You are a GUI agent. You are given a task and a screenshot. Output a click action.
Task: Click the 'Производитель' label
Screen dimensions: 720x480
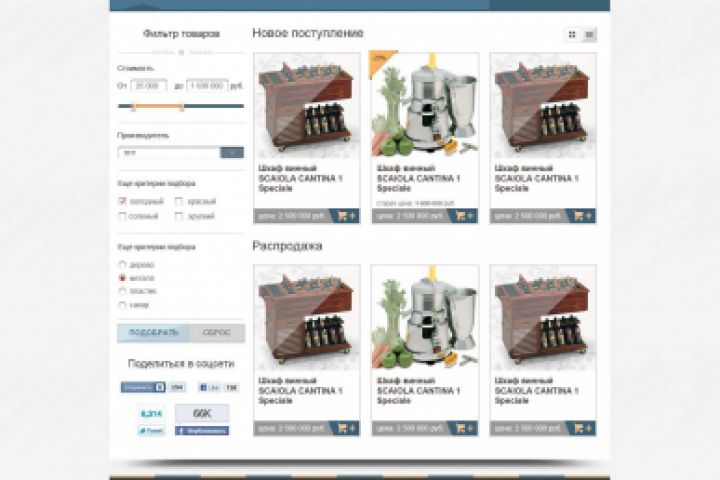pyautogui.click(x=143, y=136)
